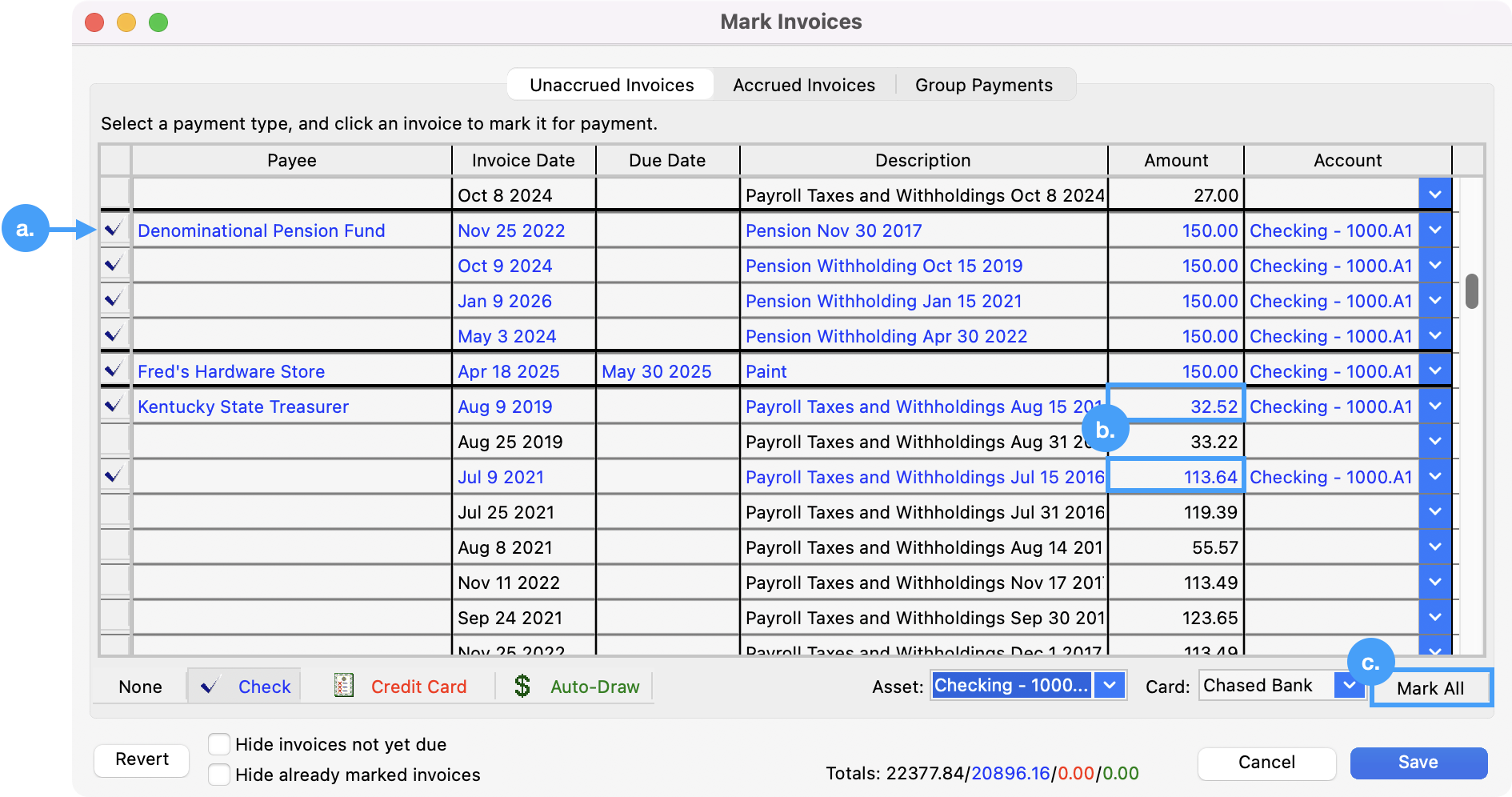Click the checkmark on Fred's Hardware Store row
The image size is (1512, 797).
tap(114, 370)
